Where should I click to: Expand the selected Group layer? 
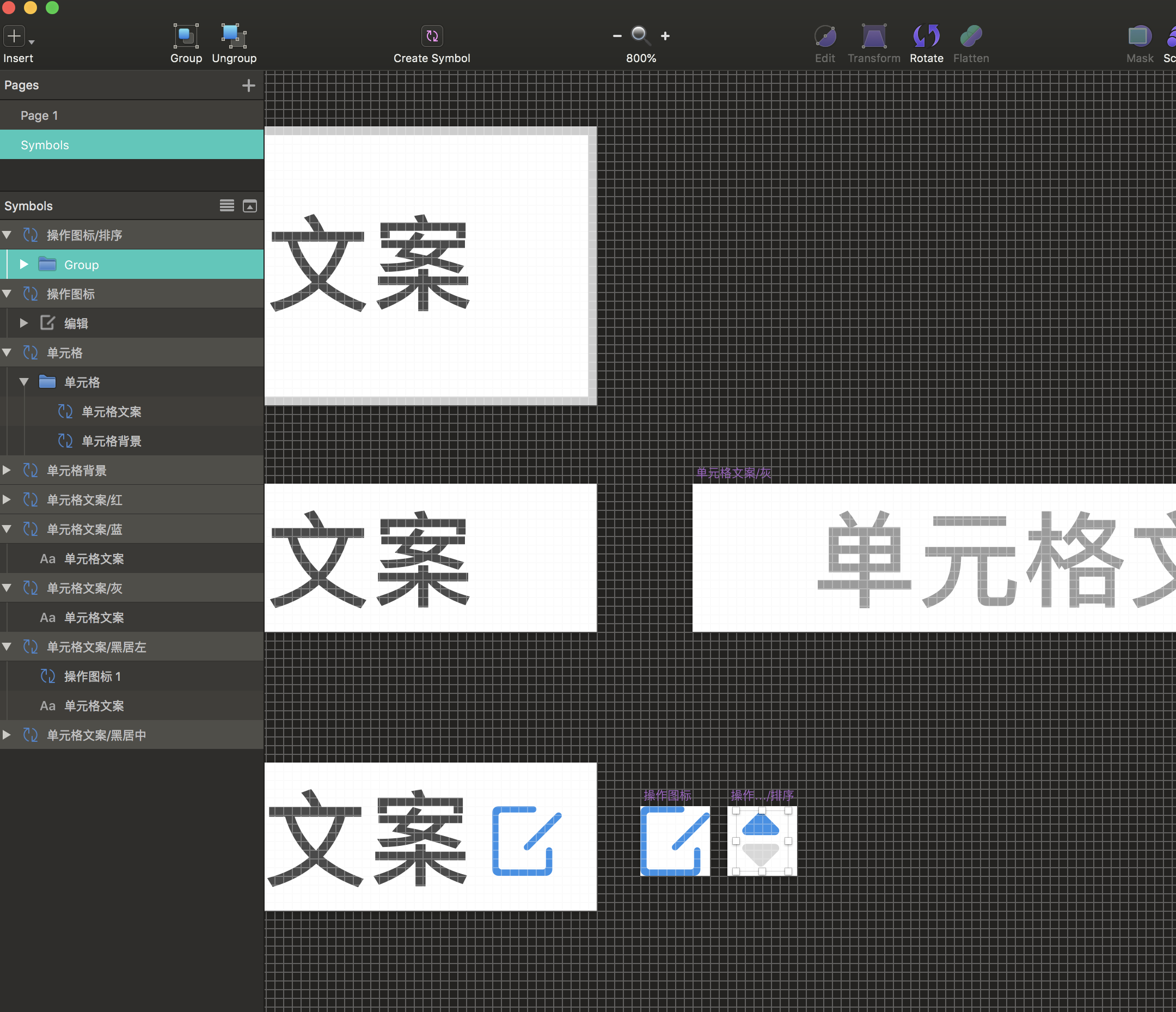pos(24,265)
